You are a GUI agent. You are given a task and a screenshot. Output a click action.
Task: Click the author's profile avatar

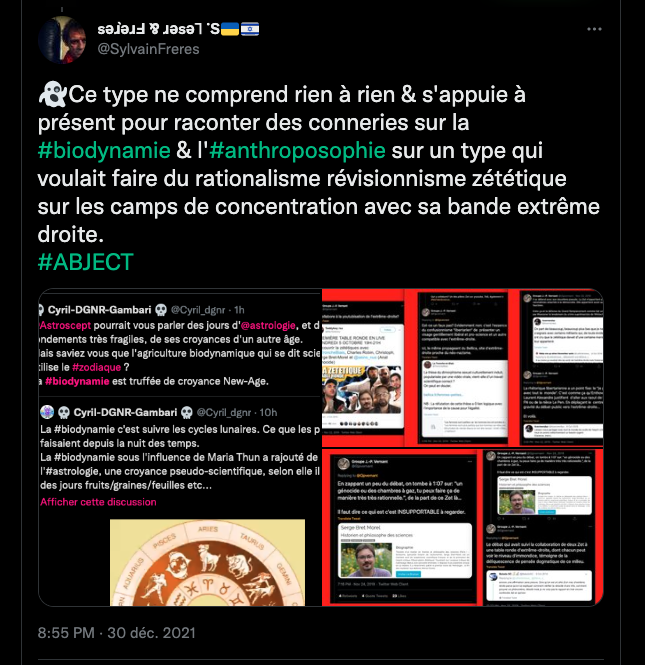62,39
